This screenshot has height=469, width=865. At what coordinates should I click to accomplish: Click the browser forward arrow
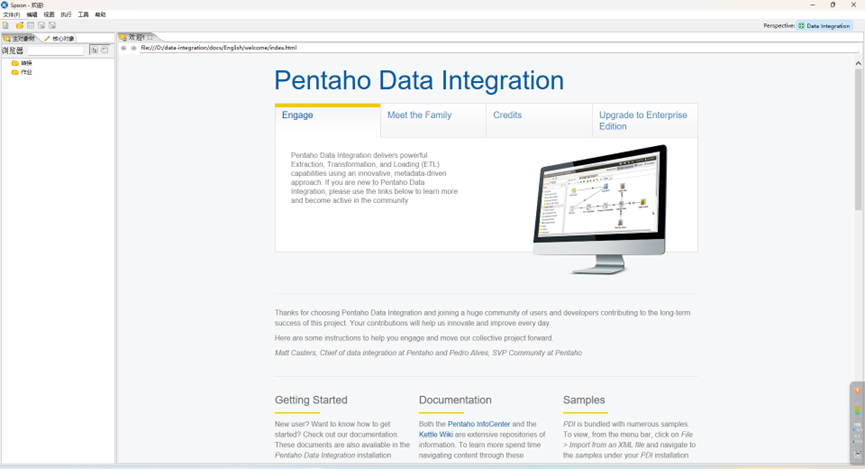tap(134, 48)
